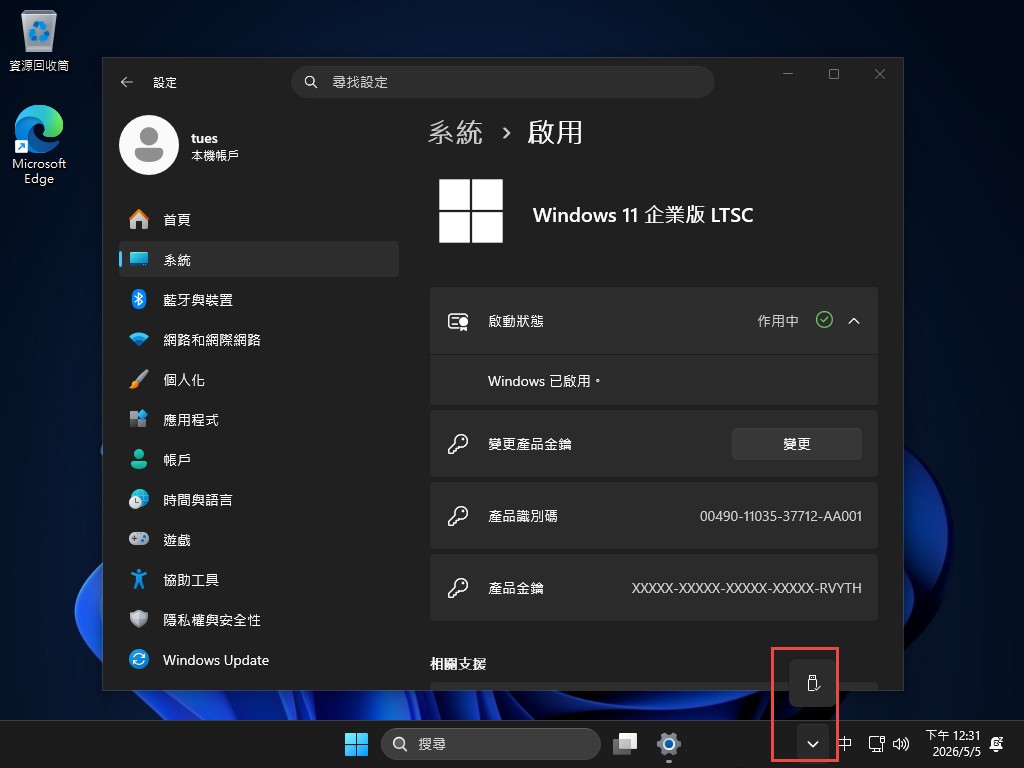Click the taskbar 搜尋 box
The width and height of the screenshot is (1024, 768).
pyautogui.click(x=490, y=744)
